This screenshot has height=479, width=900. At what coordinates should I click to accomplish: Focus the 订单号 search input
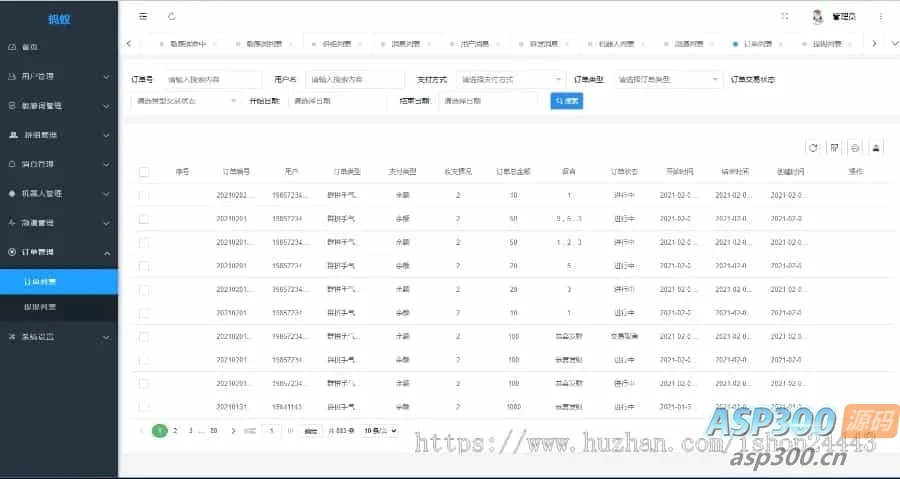pos(212,80)
